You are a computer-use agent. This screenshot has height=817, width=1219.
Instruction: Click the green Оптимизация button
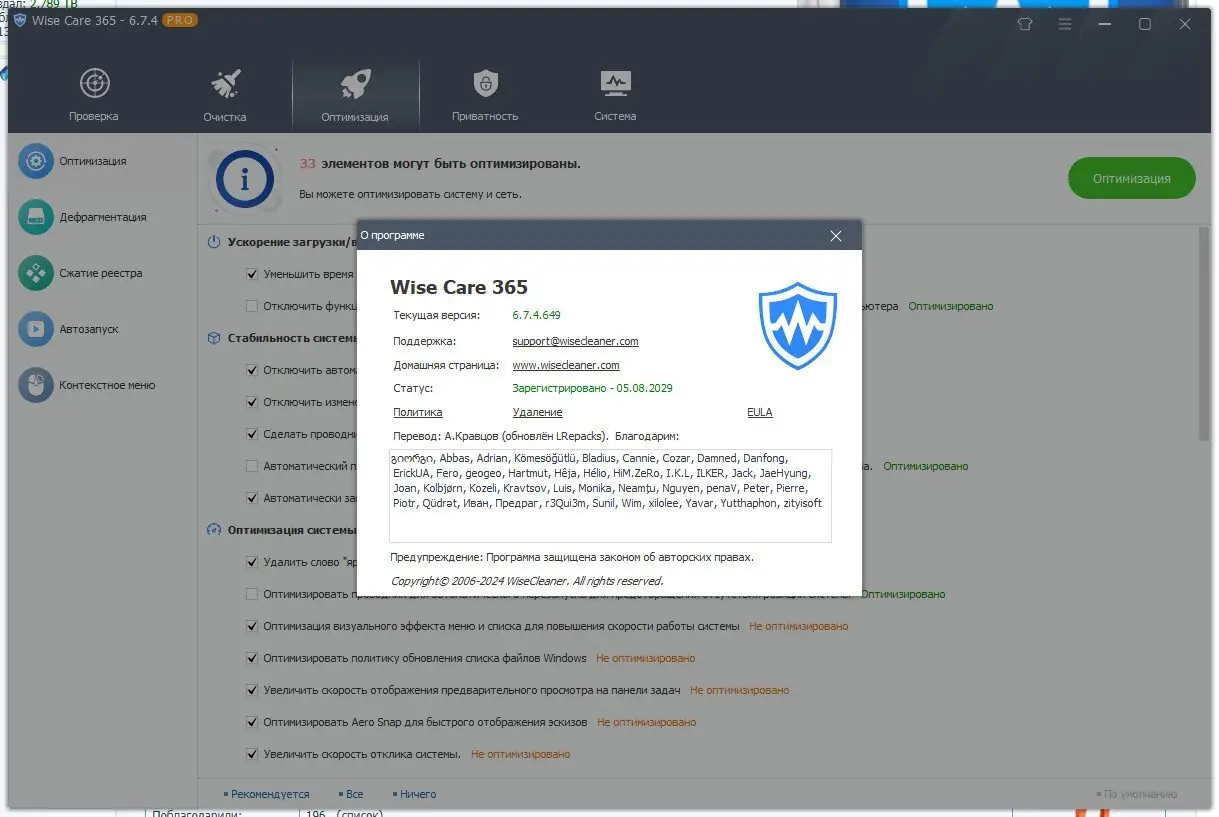[1131, 178]
